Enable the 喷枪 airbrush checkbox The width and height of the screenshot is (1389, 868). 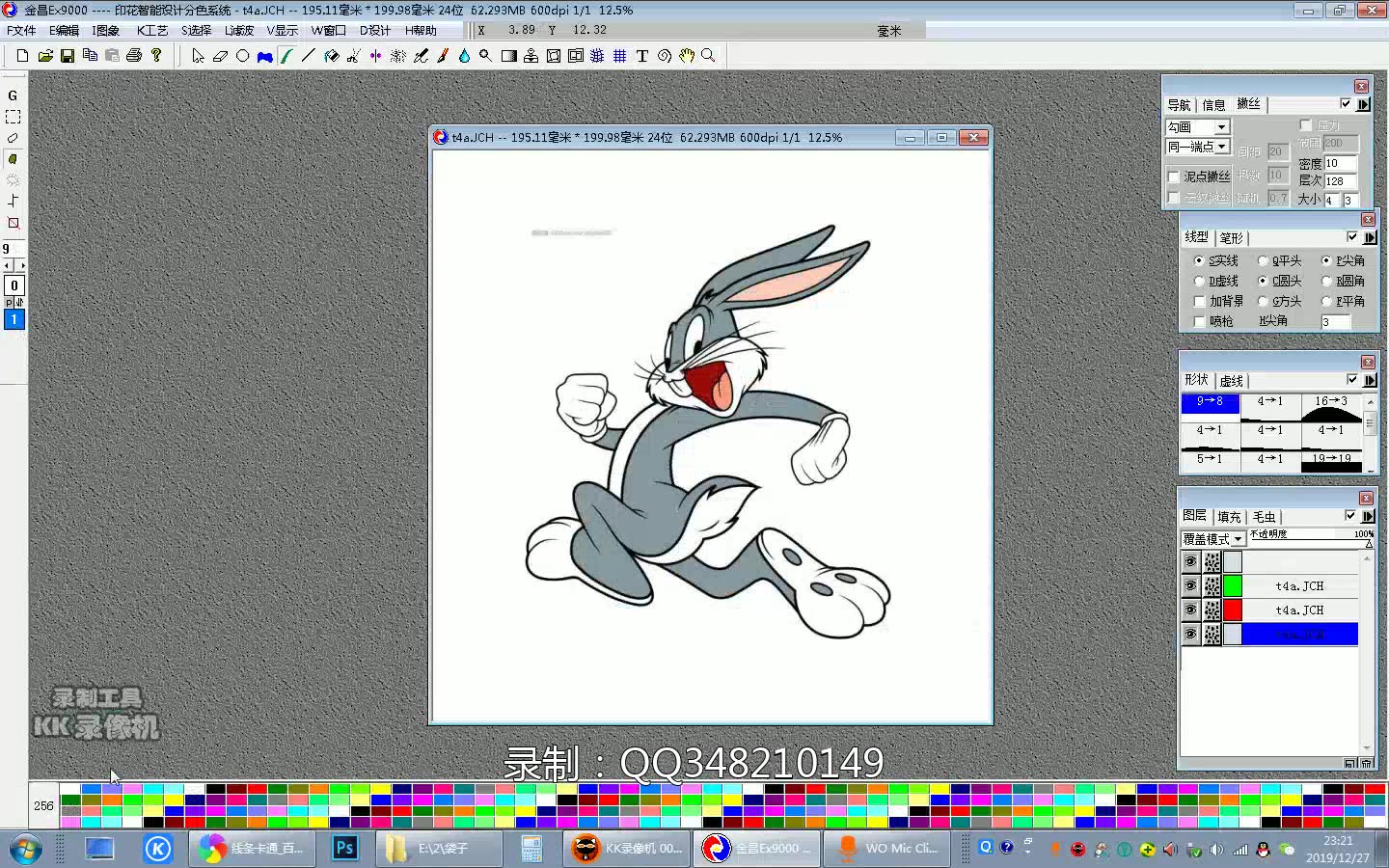(x=1200, y=321)
